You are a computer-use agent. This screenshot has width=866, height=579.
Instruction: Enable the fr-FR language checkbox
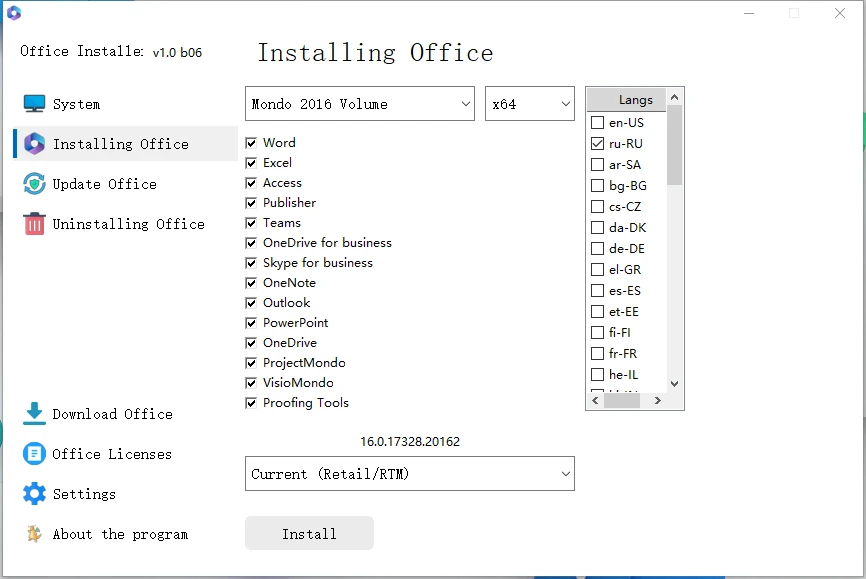click(x=598, y=354)
